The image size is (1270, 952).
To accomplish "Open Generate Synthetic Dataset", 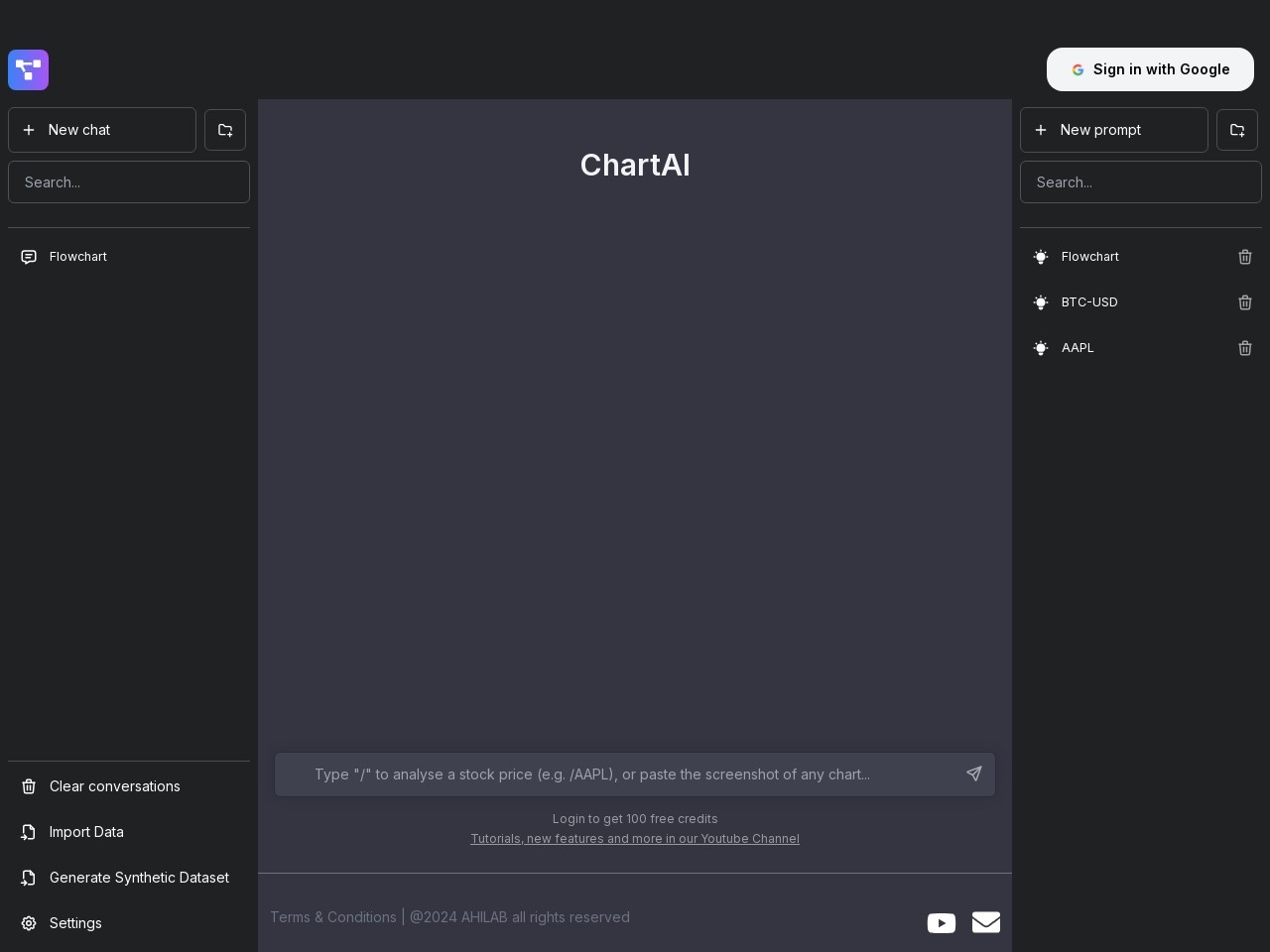I will click(x=129, y=878).
